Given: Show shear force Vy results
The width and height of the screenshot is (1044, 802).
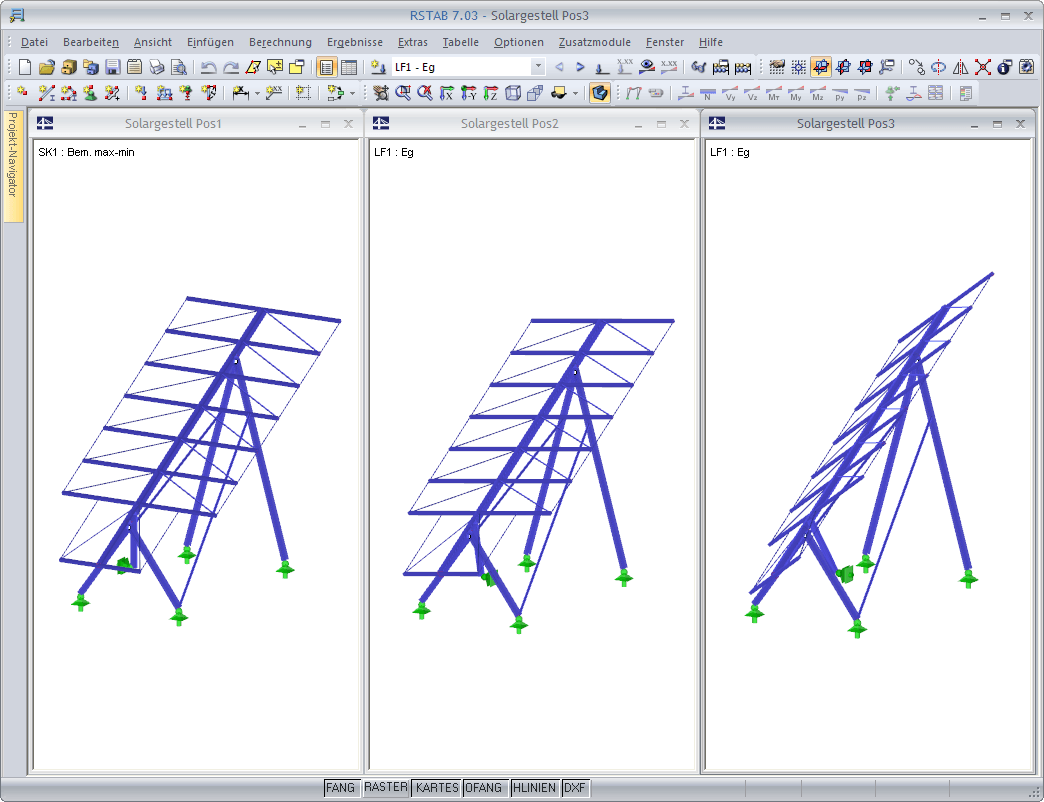Looking at the screenshot, I should click(x=730, y=93).
